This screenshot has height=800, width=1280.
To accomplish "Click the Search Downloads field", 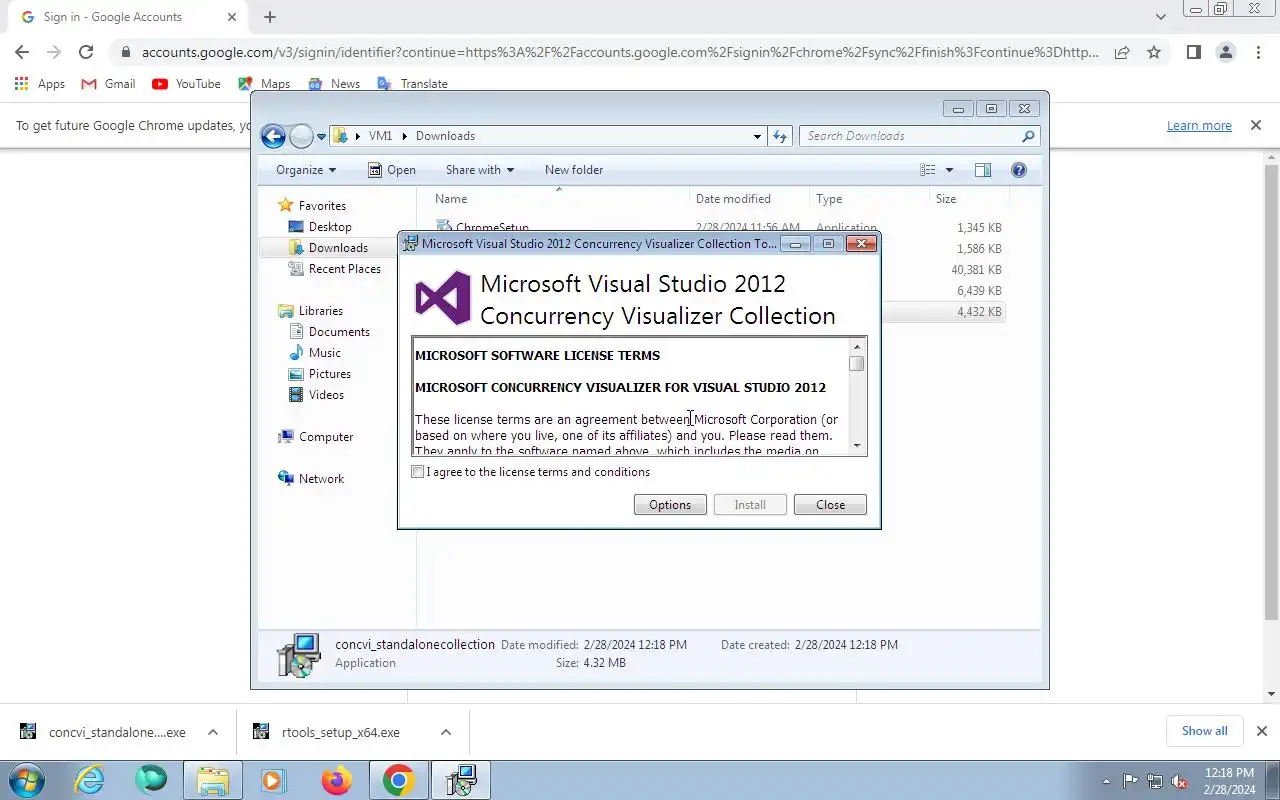I will [910, 136].
